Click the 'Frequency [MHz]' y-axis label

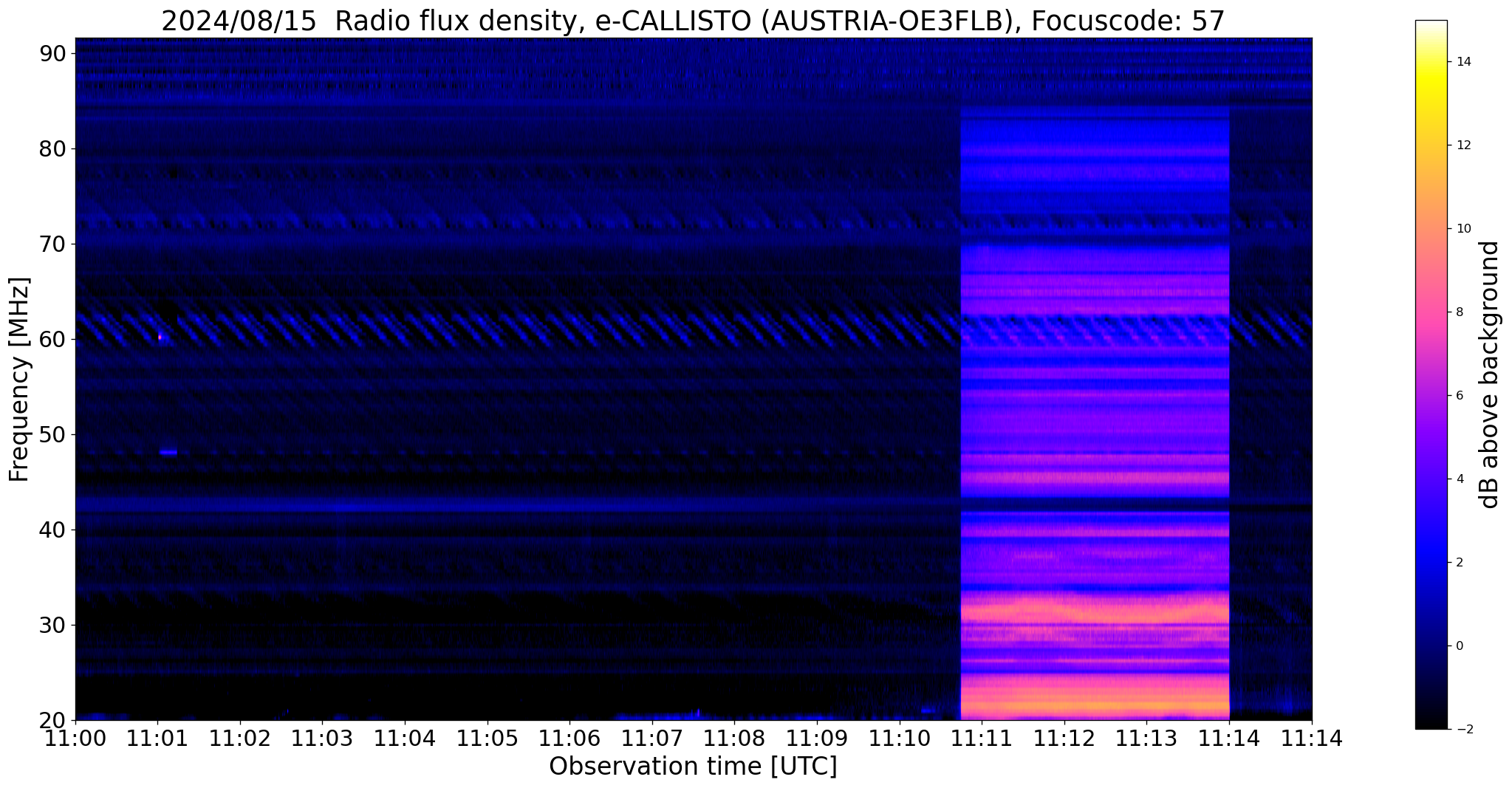point(19,380)
